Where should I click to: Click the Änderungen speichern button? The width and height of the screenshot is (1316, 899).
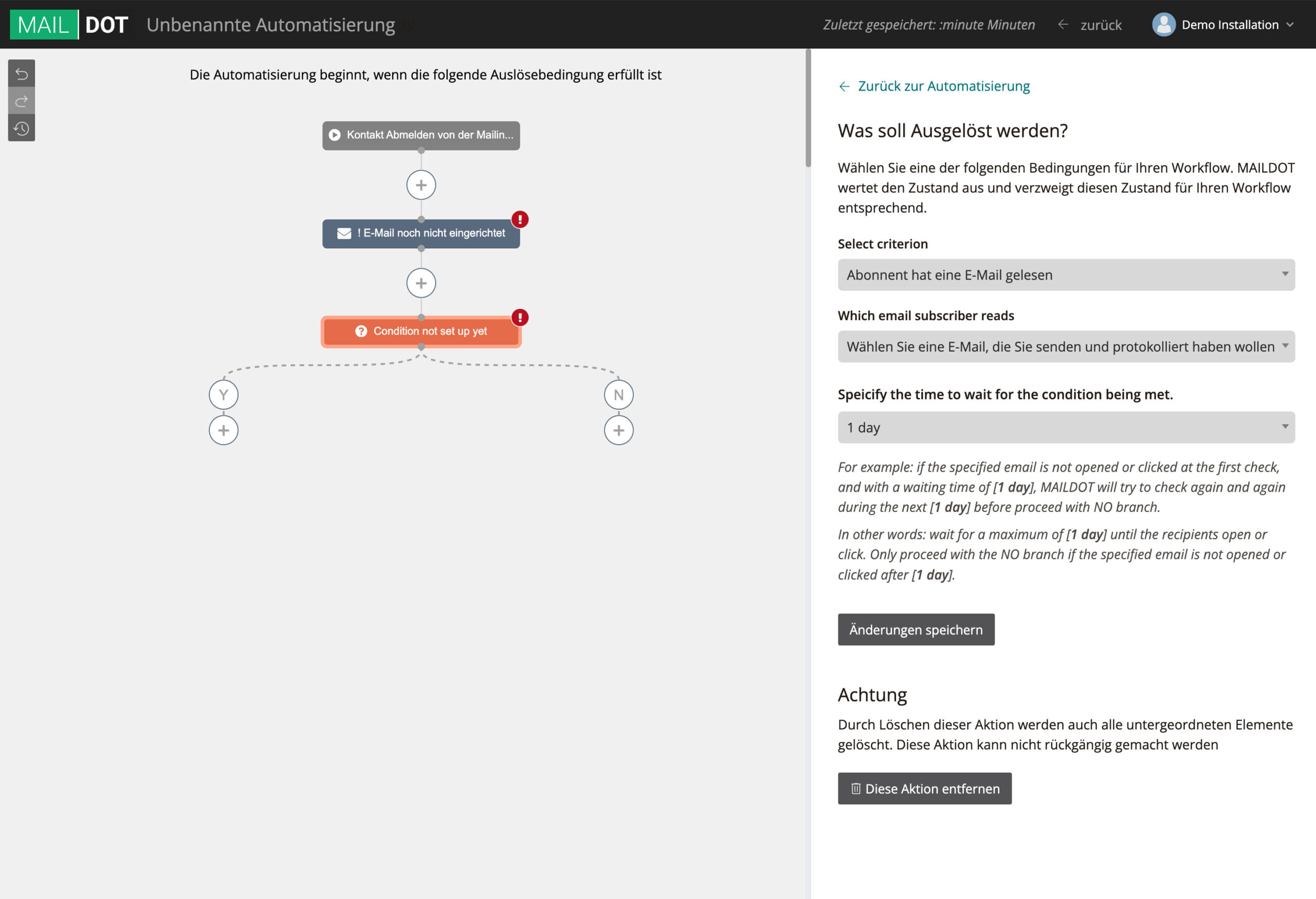(916, 630)
